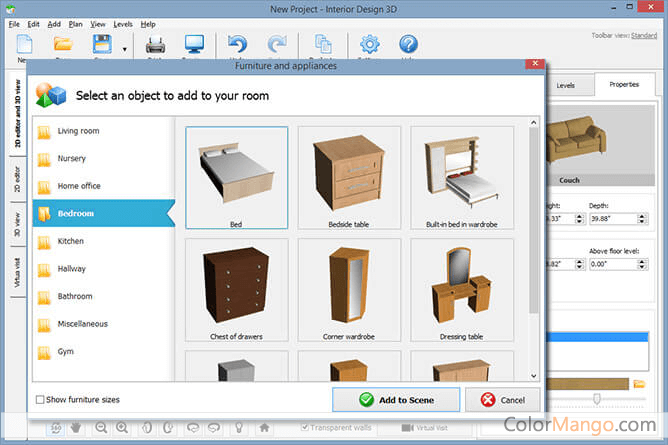
Task: Click the Help question mark icon
Action: click(x=408, y=45)
